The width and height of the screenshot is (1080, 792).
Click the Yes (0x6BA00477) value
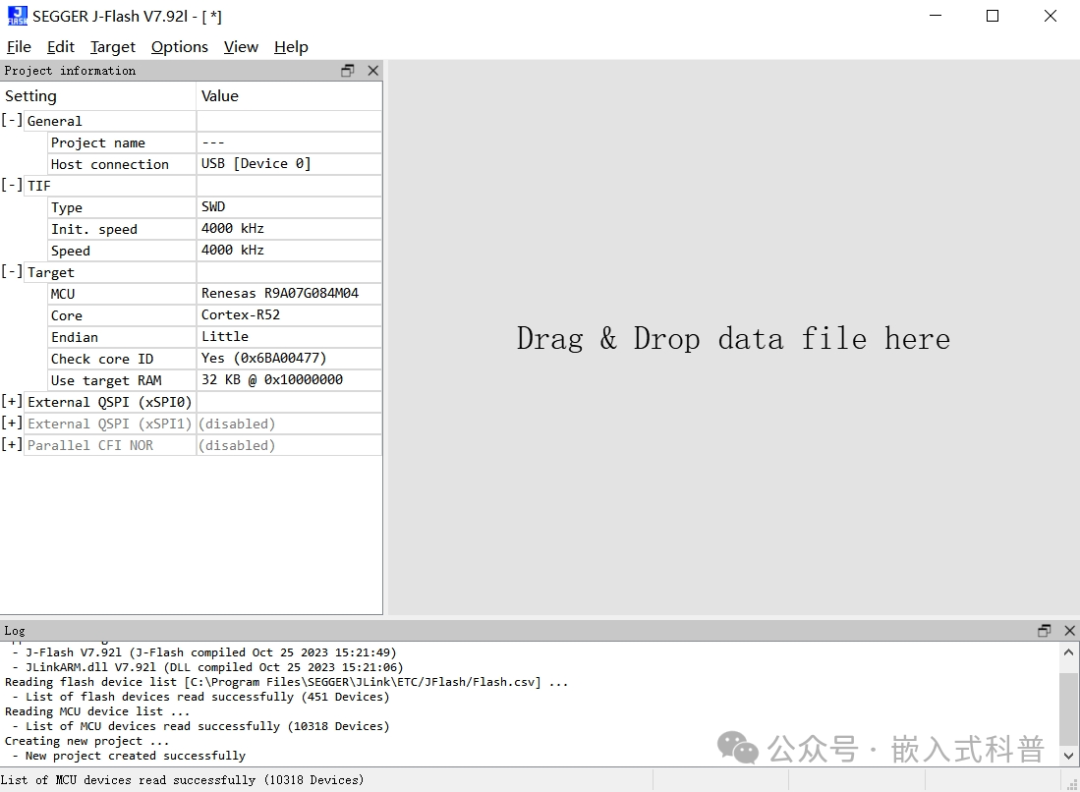point(263,358)
